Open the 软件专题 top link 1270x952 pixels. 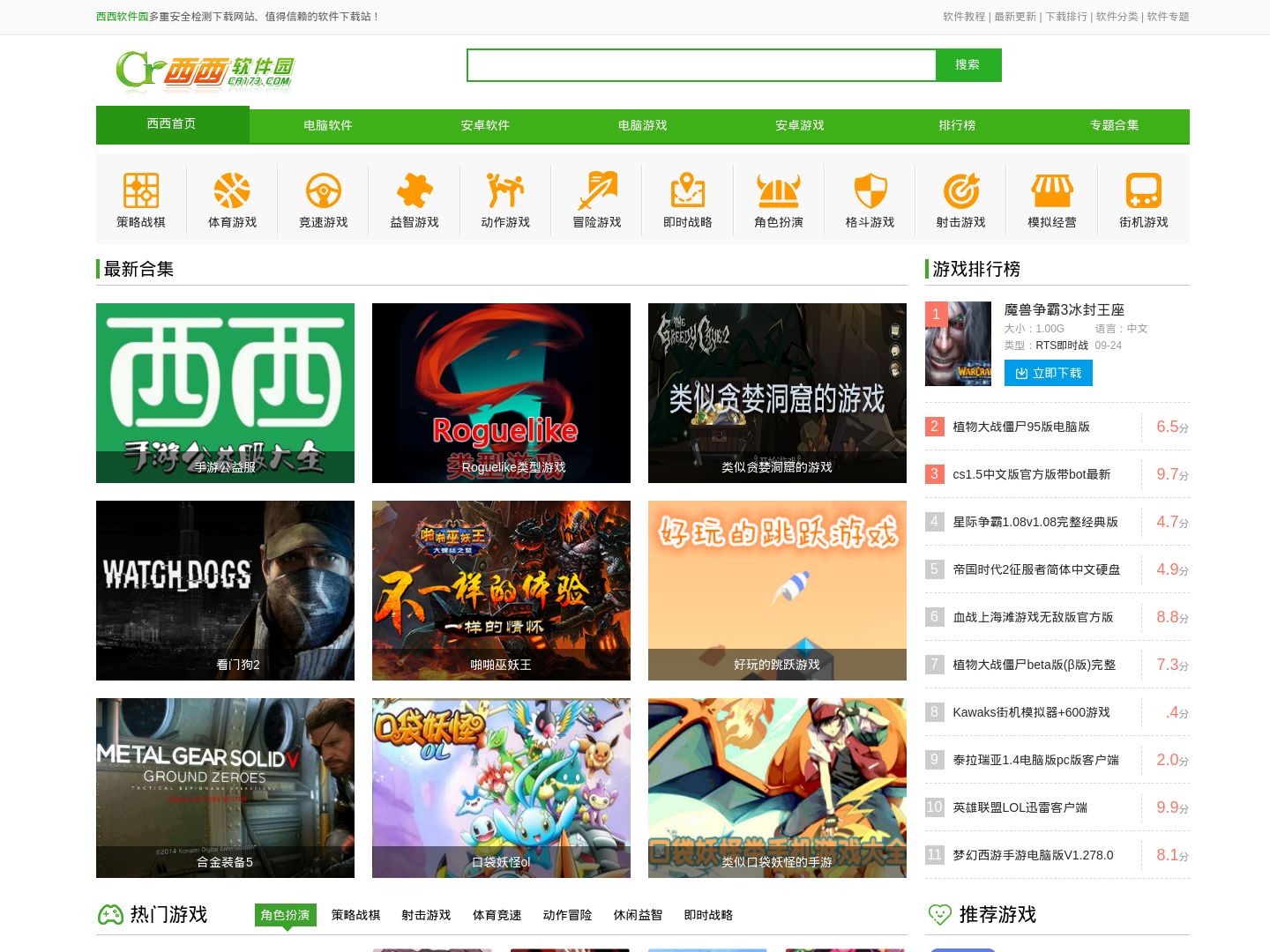coord(1169,17)
